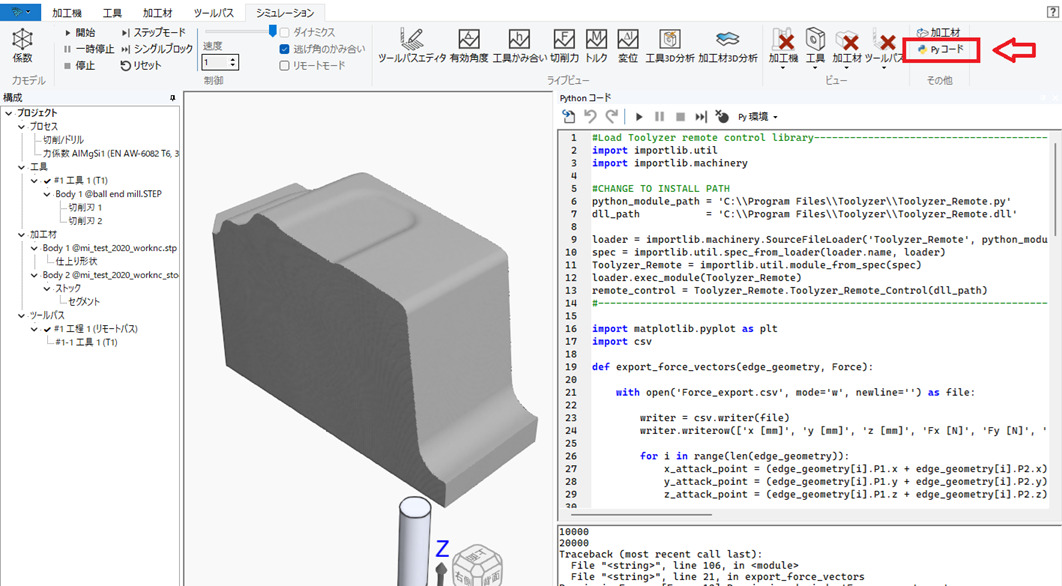The image size is (1062, 586).
Task: Click the Pyコード button
Action: pyautogui.click(x=940, y=49)
